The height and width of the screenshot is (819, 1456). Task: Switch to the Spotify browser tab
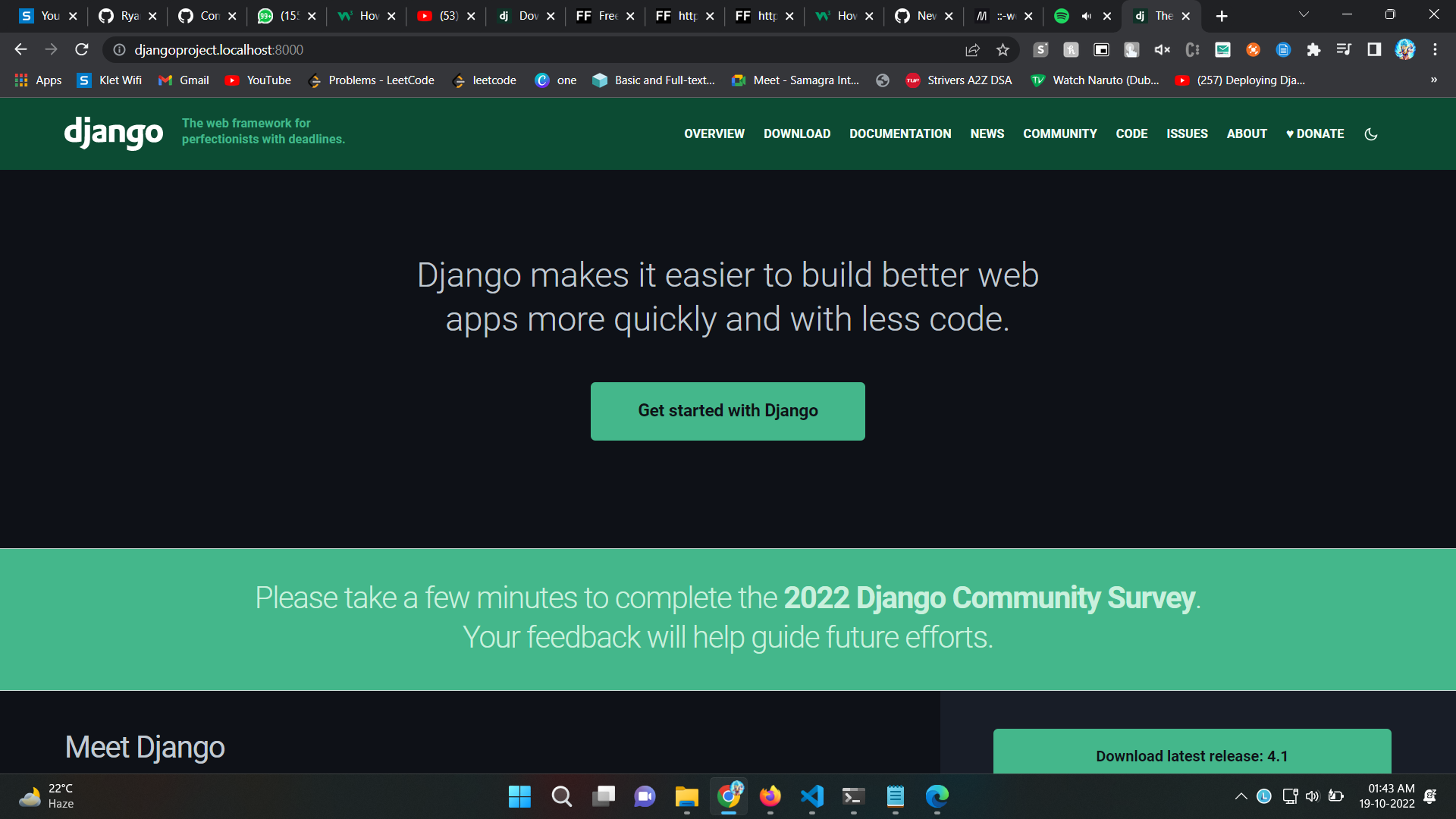(1062, 15)
